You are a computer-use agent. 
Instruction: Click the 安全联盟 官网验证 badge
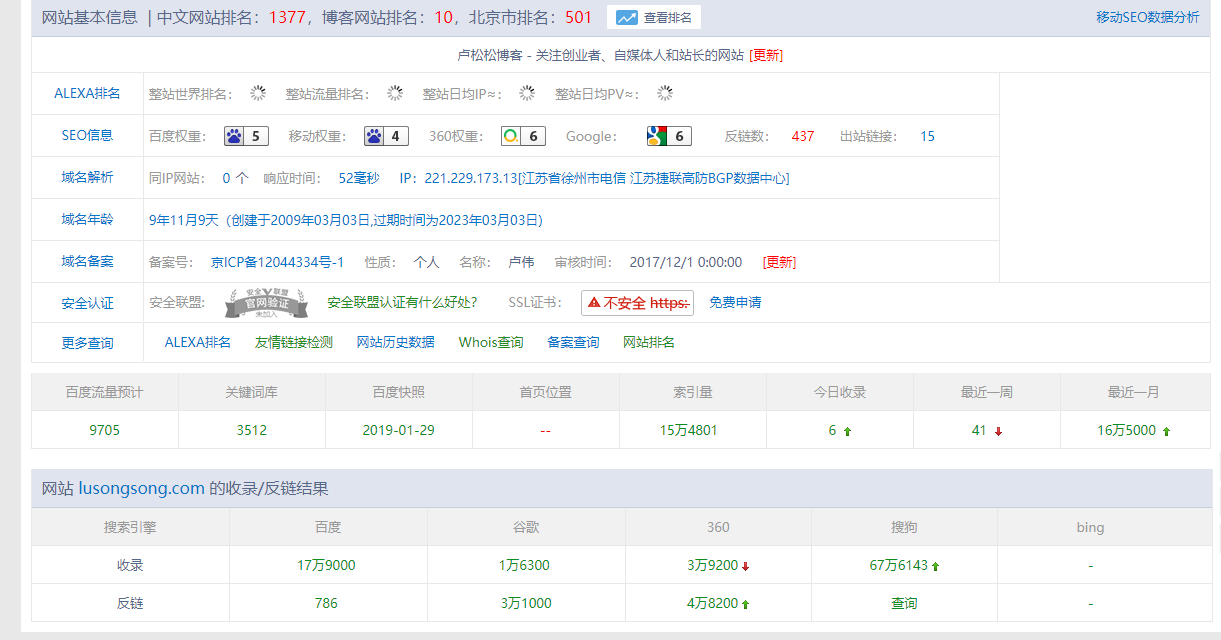[264, 302]
